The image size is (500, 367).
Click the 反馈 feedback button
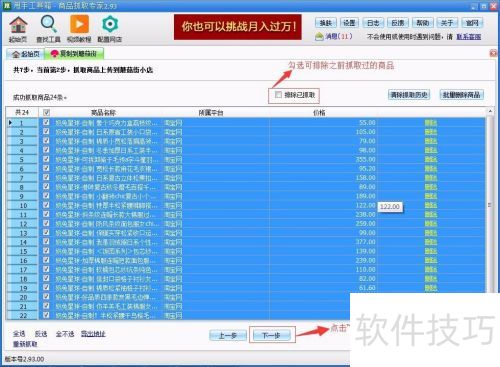[398, 23]
